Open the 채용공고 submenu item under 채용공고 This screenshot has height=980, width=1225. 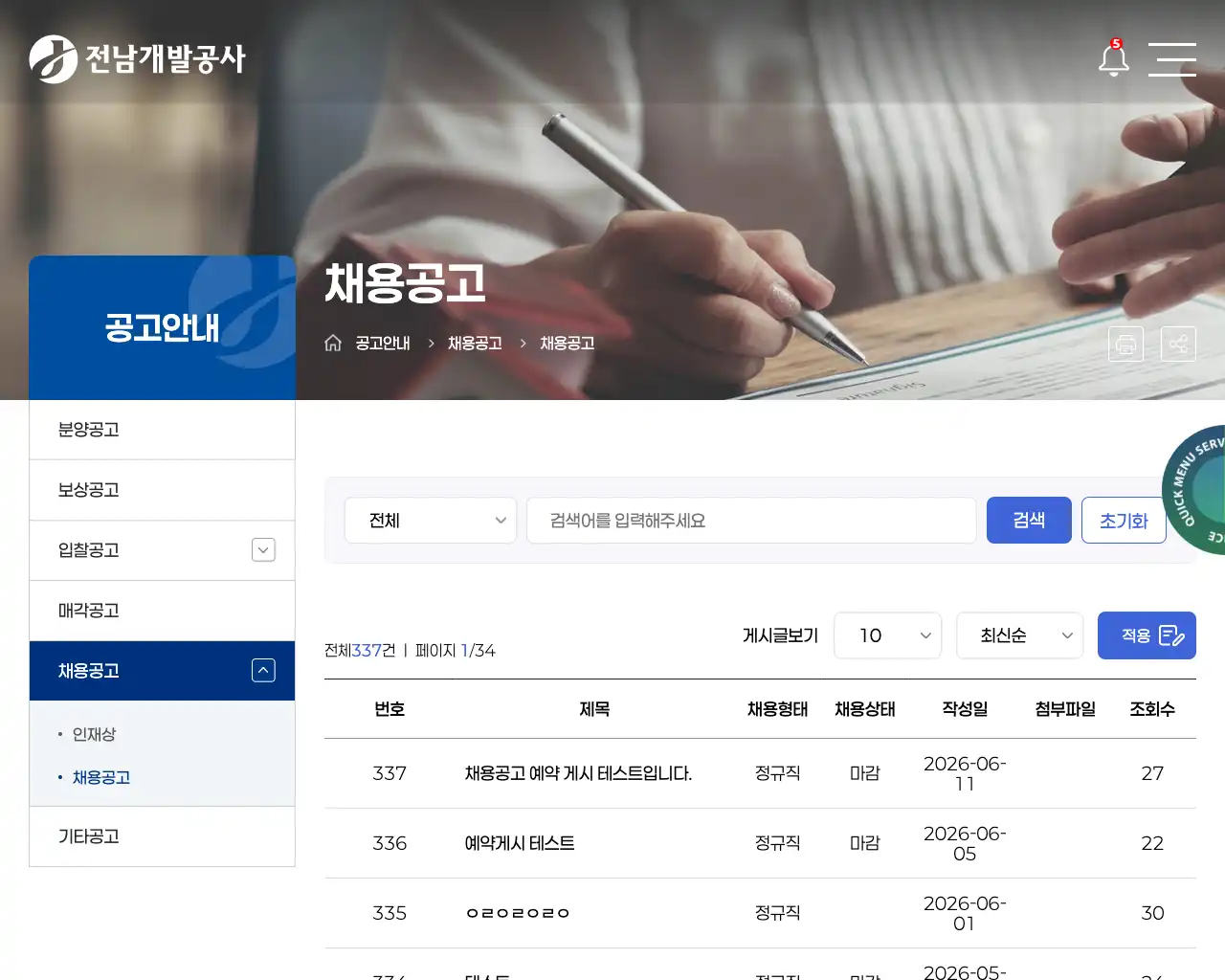(x=101, y=777)
